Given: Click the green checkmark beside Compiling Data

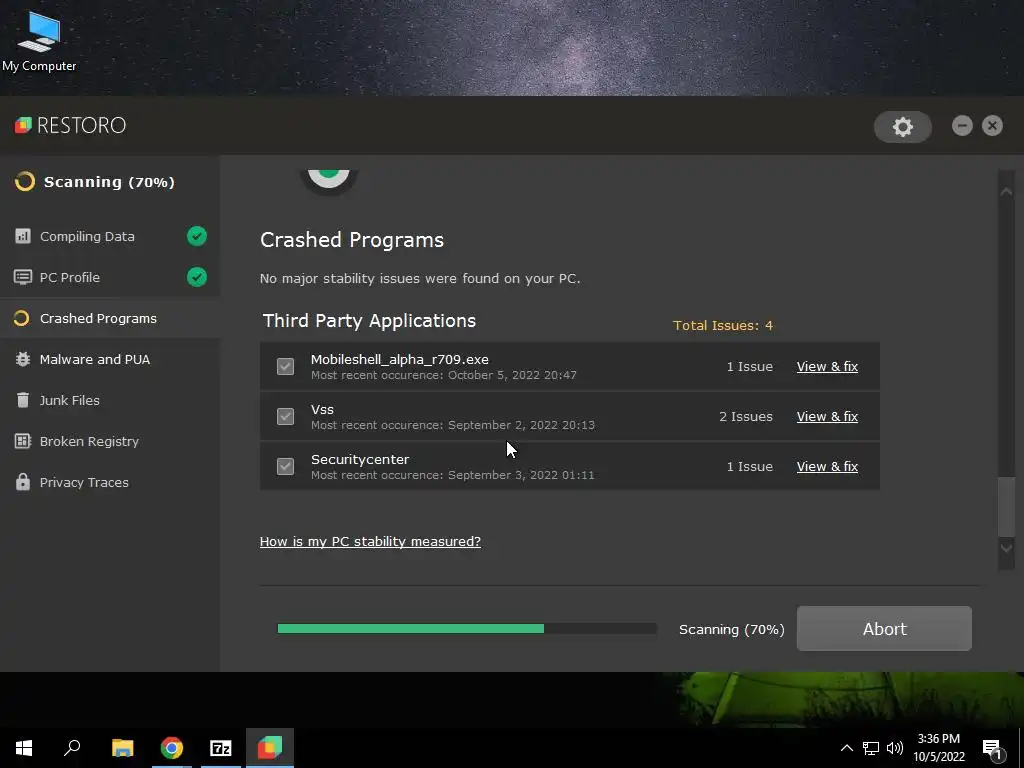Looking at the screenshot, I should [x=197, y=236].
